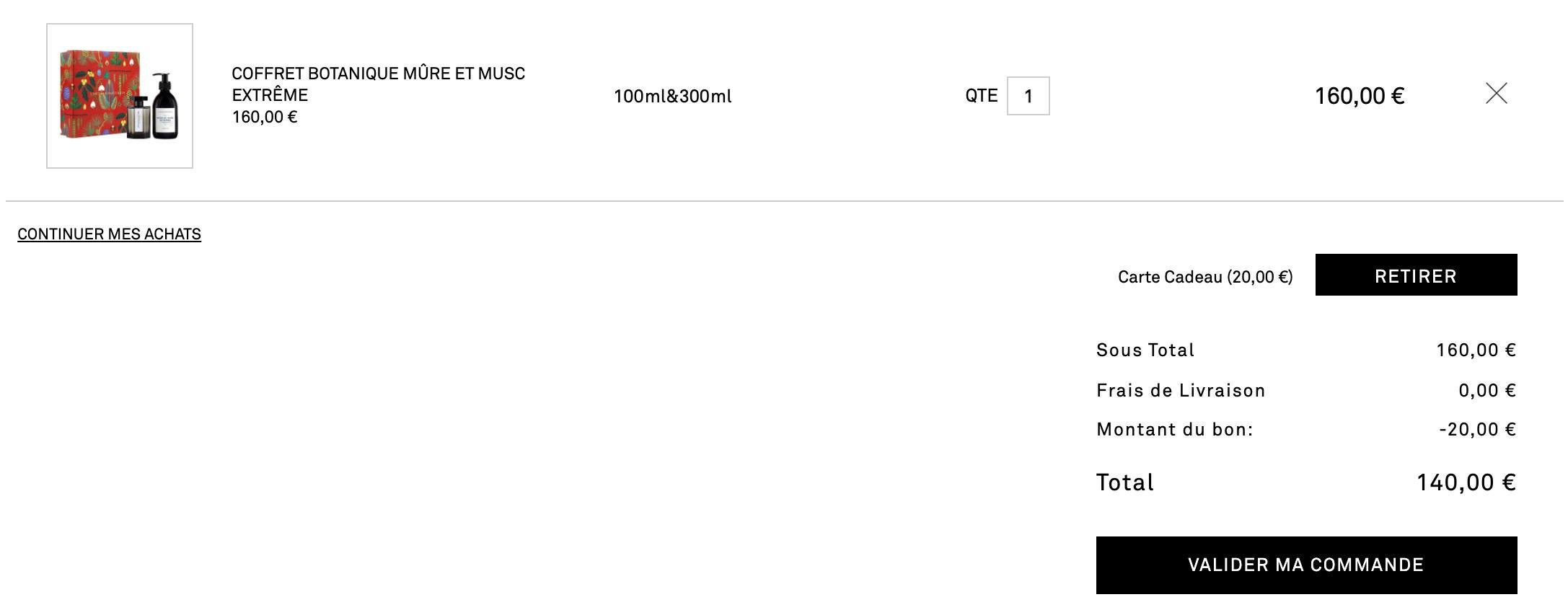Click the QTE label beside the quantity box

[981, 96]
